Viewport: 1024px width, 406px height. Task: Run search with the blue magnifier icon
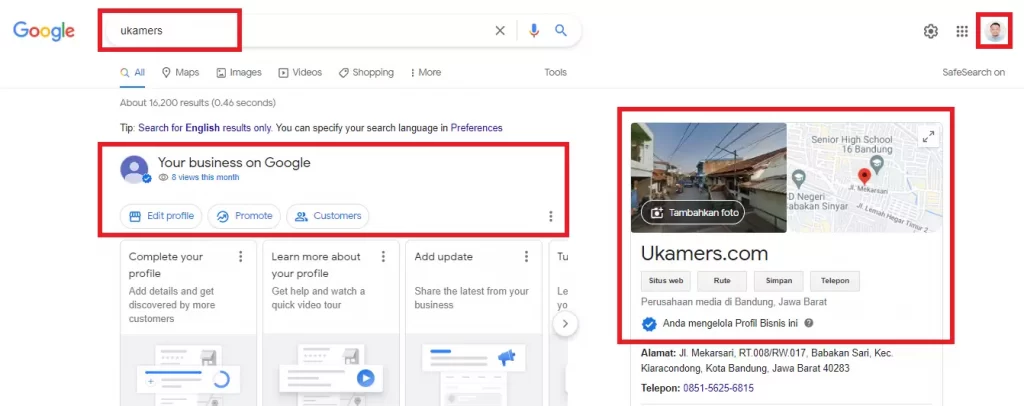click(561, 30)
